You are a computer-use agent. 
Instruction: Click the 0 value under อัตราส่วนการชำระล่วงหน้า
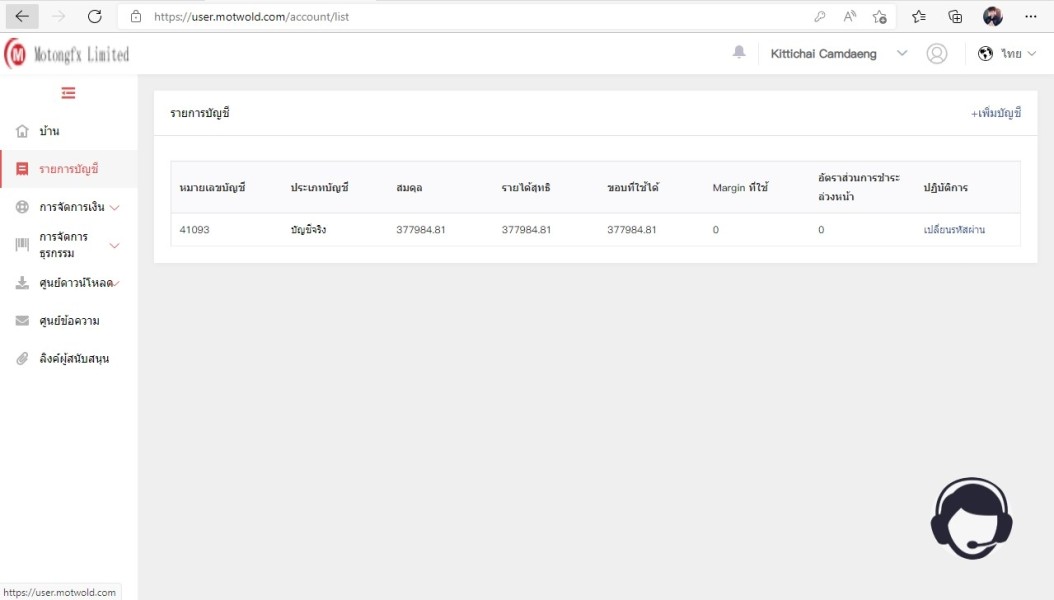click(821, 230)
